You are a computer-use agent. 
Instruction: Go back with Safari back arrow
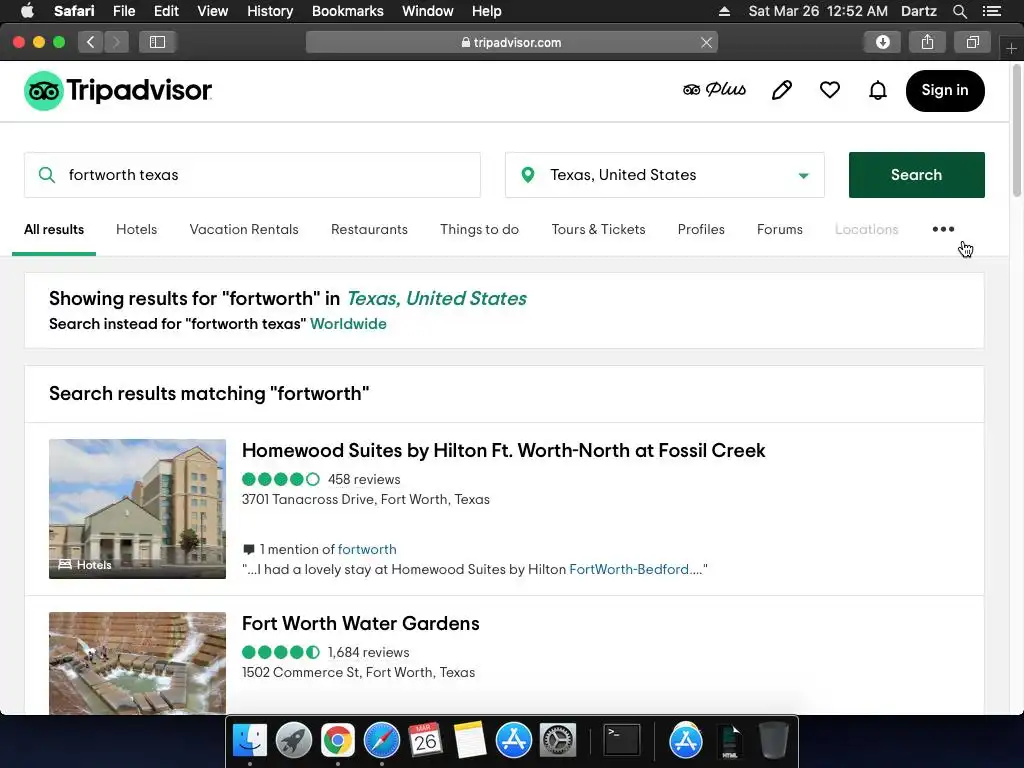point(91,42)
